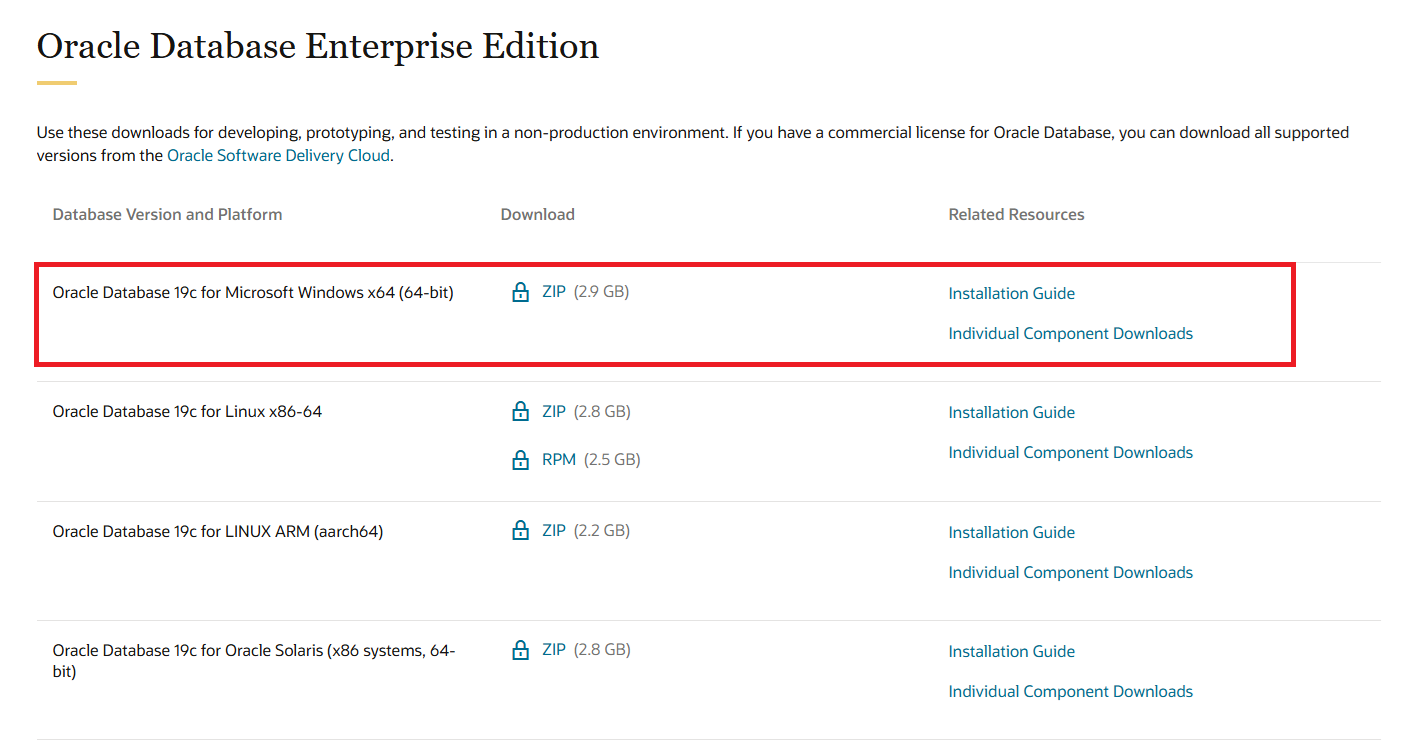This screenshot has height=741, width=1409.
Task: Open Individual Component Downloads for Windows x64
Action: pos(1071,333)
